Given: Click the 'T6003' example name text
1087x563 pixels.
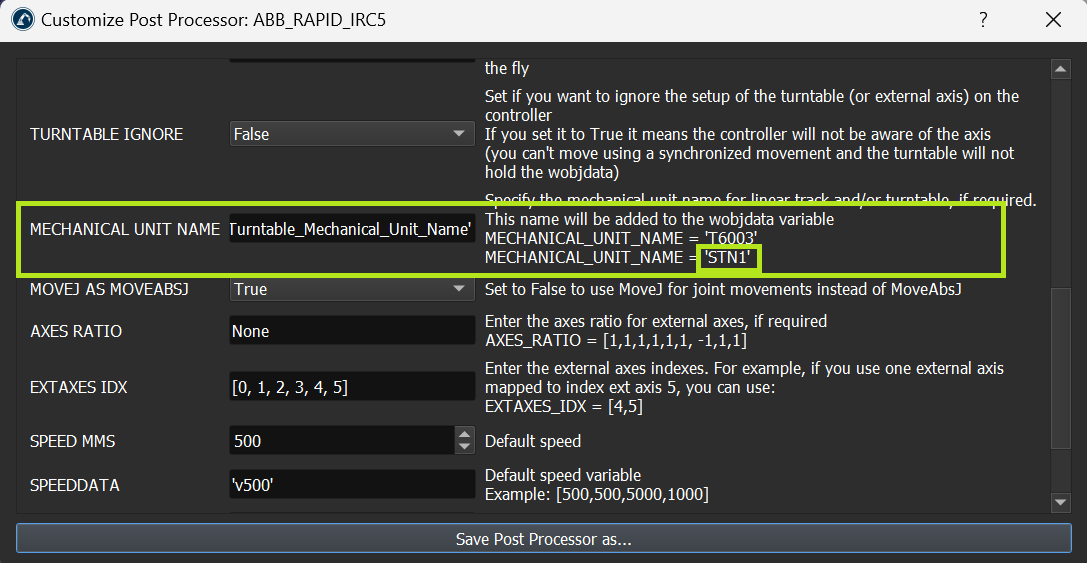Looking at the screenshot, I should (730, 238).
